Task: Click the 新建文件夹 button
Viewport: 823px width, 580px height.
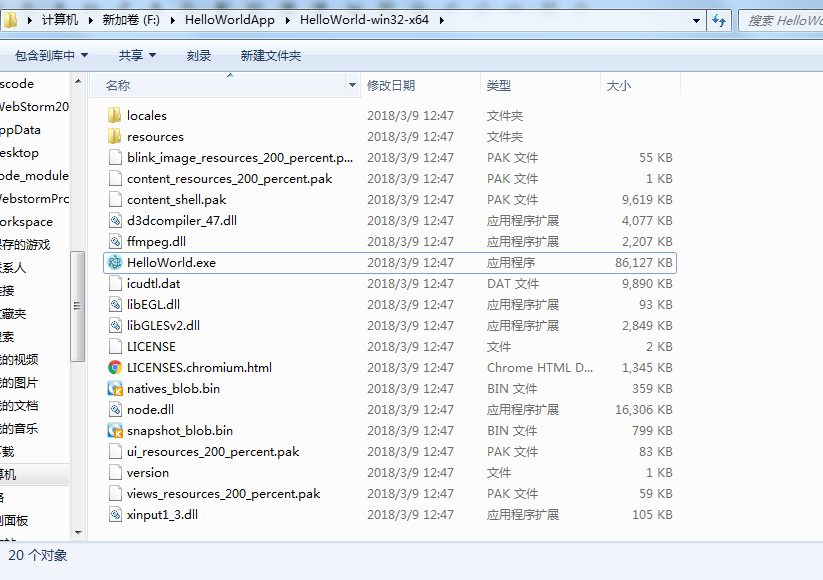Action: point(271,56)
